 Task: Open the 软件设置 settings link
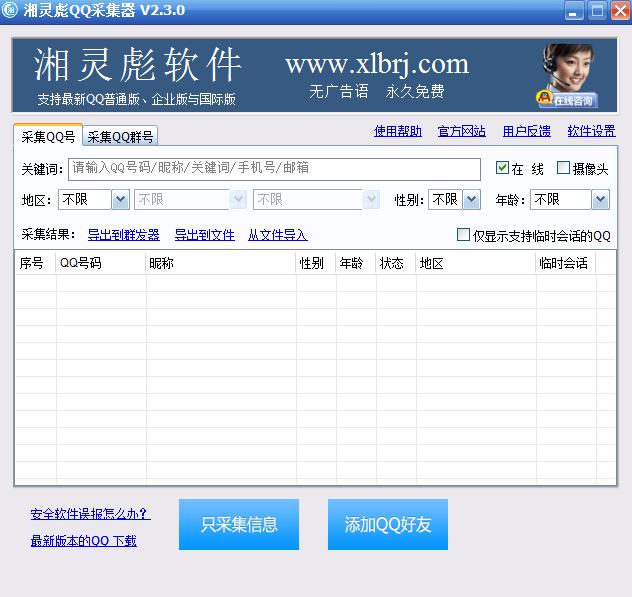click(x=591, y=131)
